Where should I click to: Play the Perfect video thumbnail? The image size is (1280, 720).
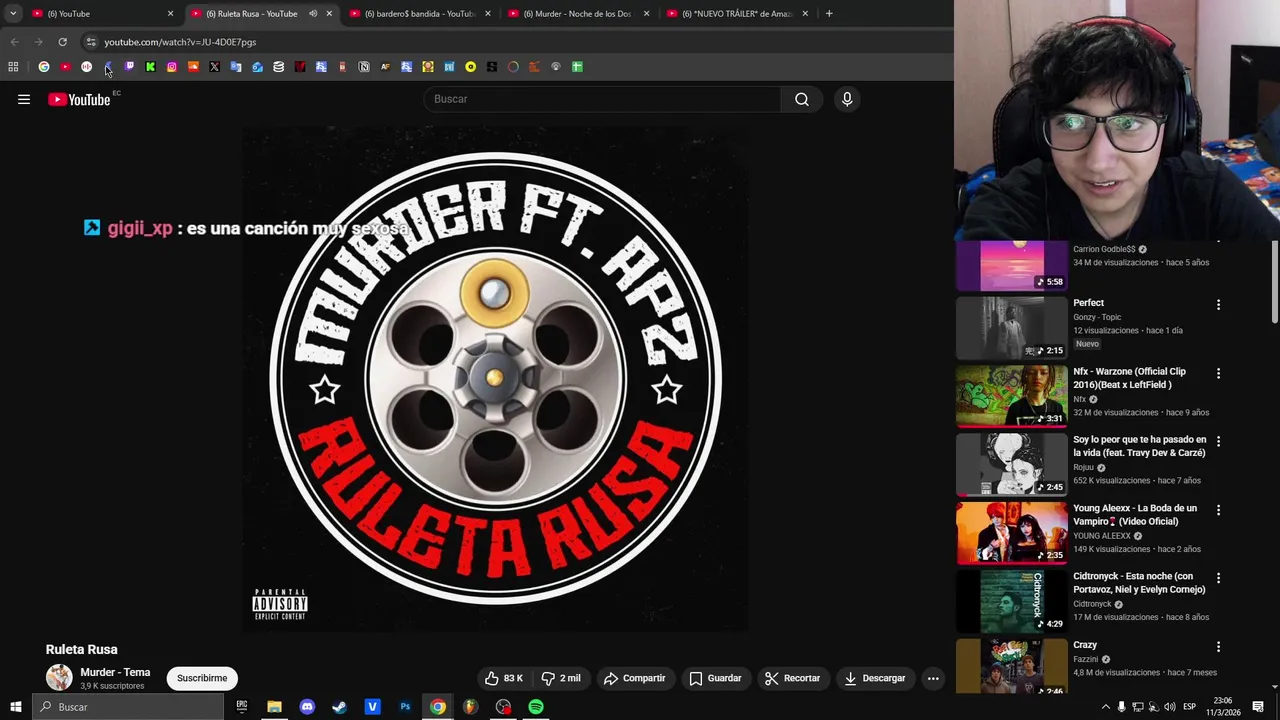pos(1011,327)
